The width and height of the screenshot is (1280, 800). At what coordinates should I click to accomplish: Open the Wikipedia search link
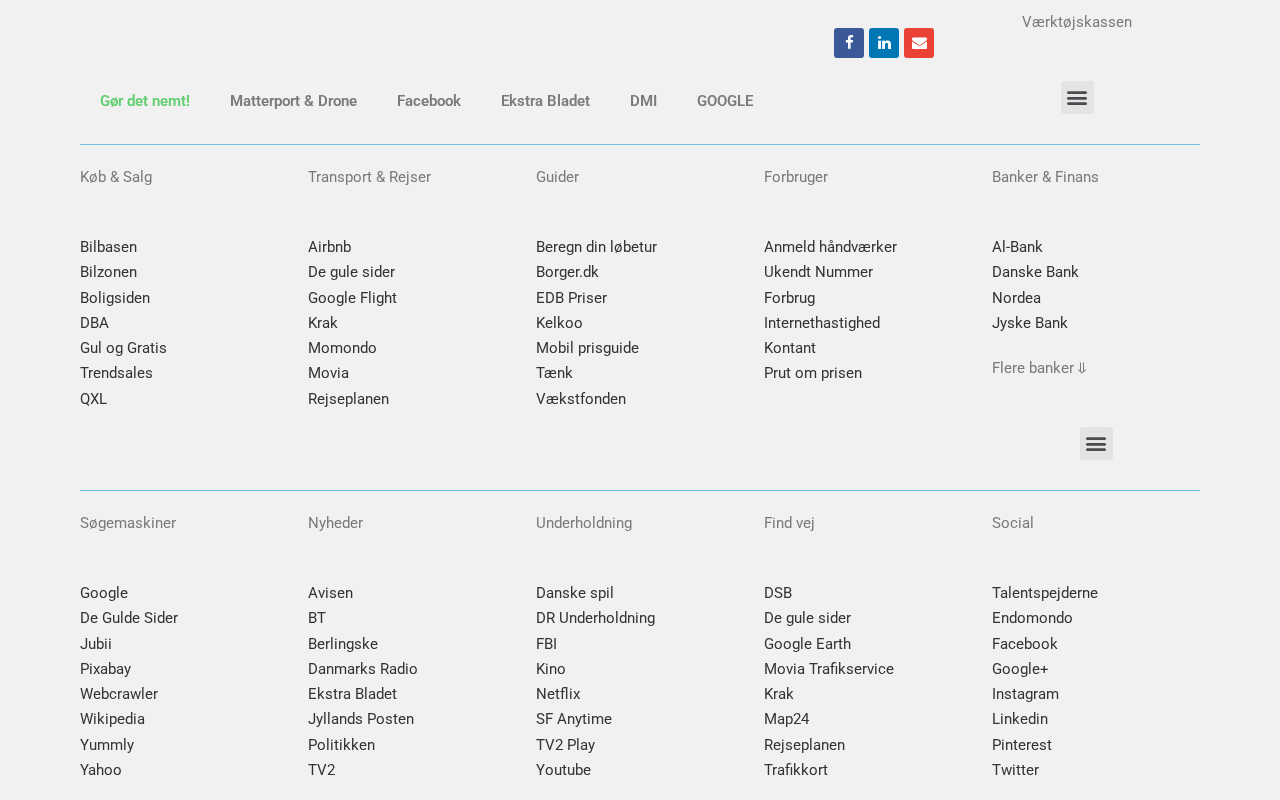tap(112, 719)
